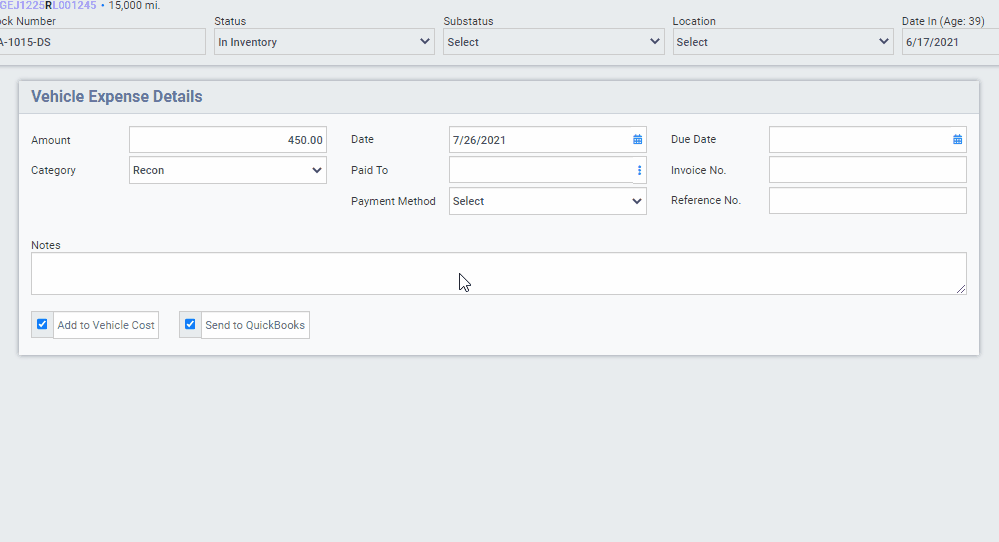Viewport: 999px width, 542px height.
Task: Open the Due Date calendar picker icon
Action: pos(957,139)
